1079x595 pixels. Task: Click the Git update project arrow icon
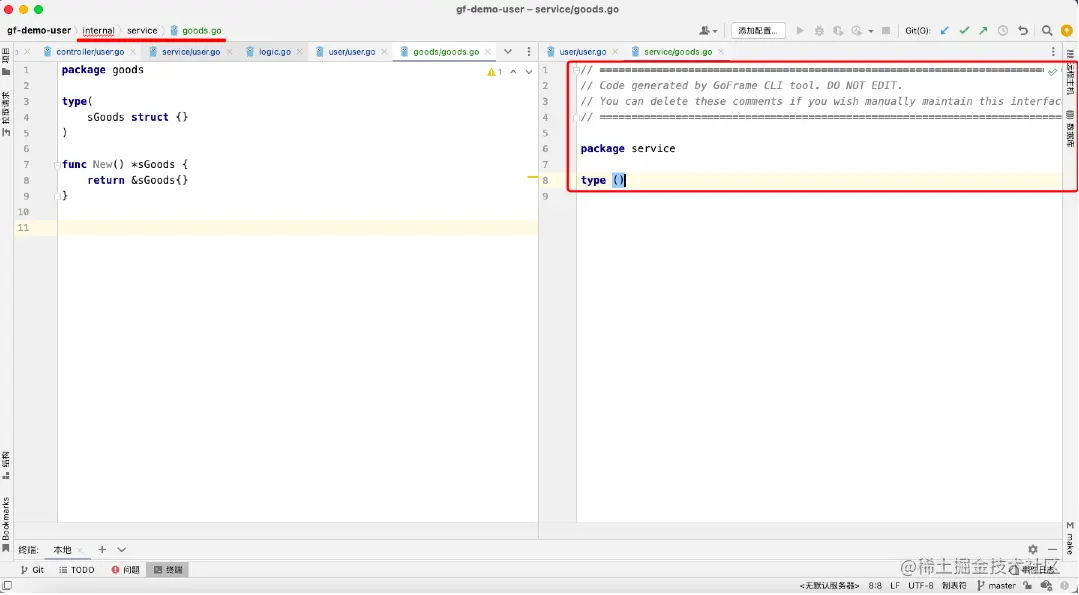click(x=945, y=31)
